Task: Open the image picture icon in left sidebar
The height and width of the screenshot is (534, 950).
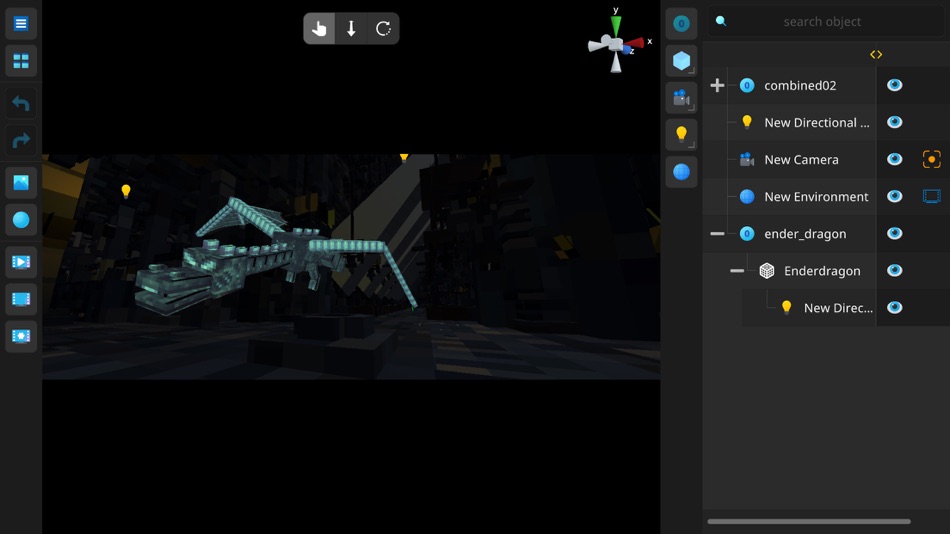Action: [x=21, y=182]
